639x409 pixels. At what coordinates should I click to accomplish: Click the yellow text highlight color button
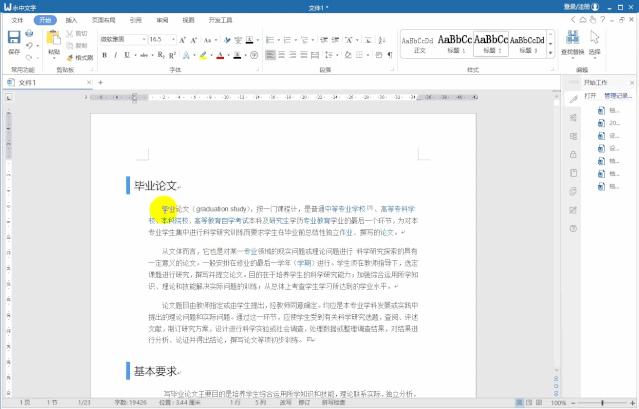[x=203, y=55]
